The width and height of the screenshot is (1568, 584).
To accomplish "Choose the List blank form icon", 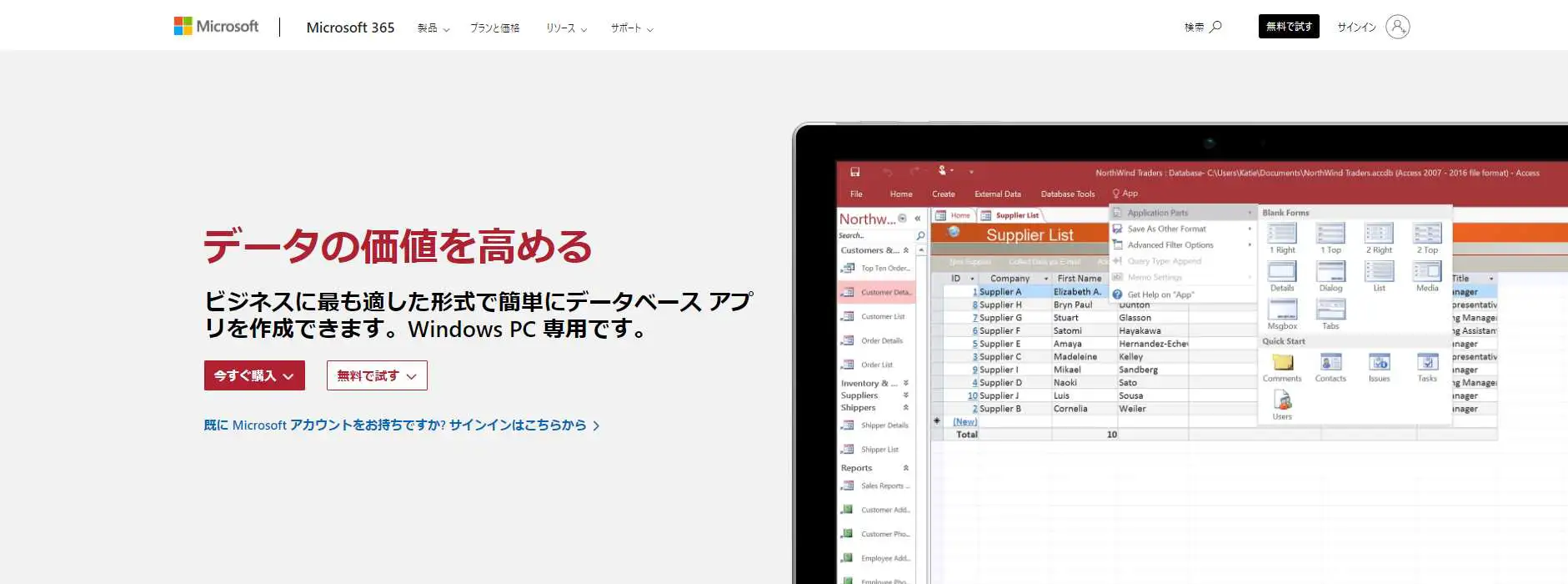I will (1379, 271).
